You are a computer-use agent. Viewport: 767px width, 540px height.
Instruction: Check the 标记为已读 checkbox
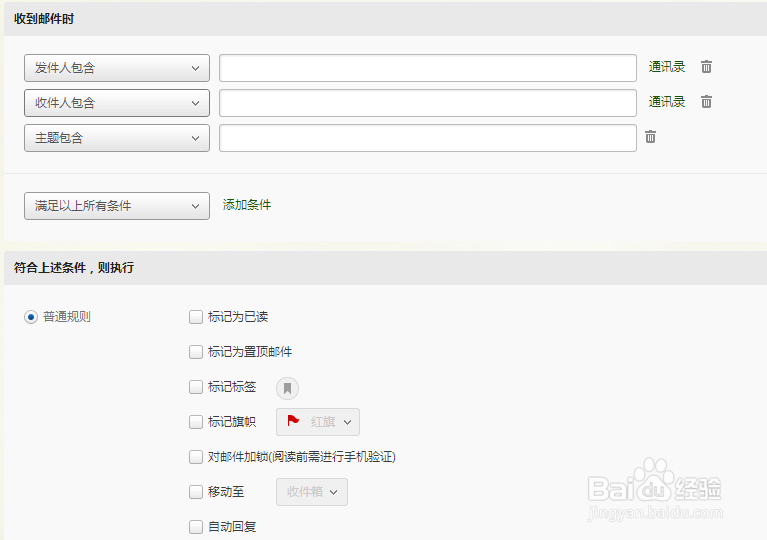pos(196,317)
